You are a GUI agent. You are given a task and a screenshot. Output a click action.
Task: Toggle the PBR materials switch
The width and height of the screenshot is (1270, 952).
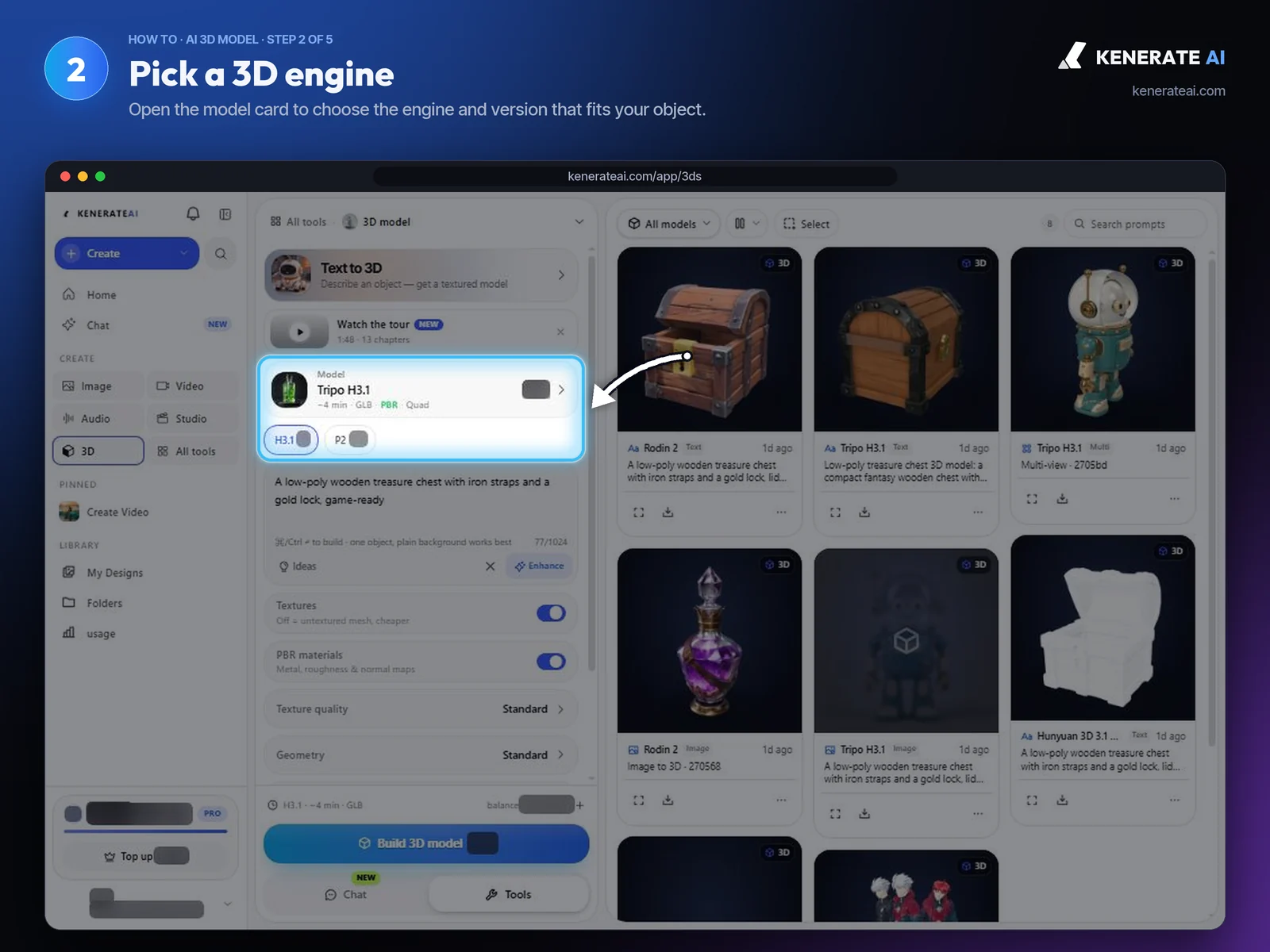pos(551,662)
